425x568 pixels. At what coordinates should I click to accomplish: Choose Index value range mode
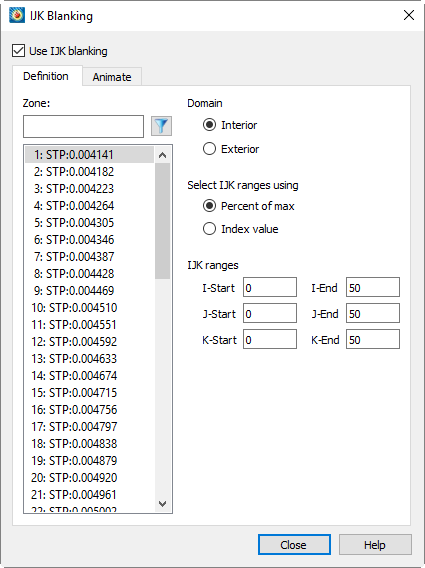[x=209, y=229]
